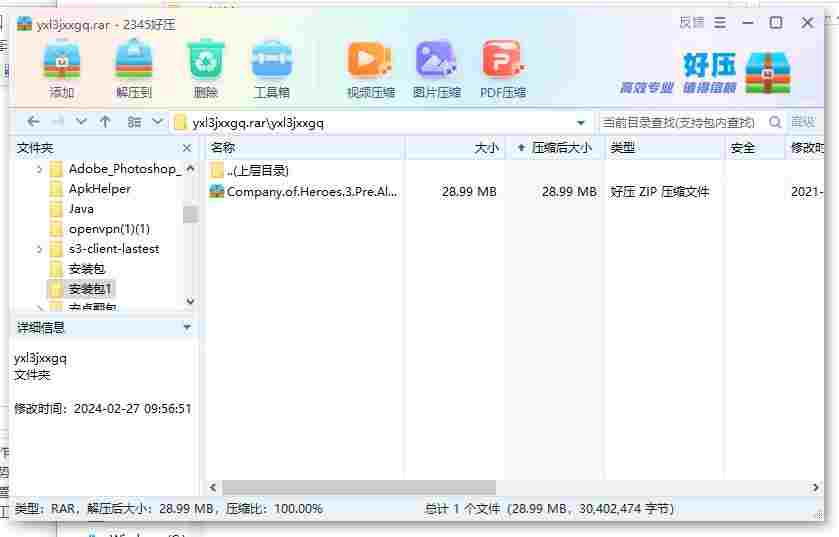Click the Company.of.Heroes file archive icon

pyautogui.click(x=217, y=191)
